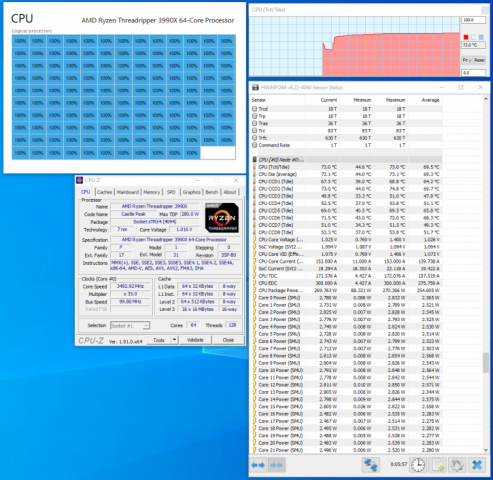Switch to the SPD tab in CPU-Z

click(x=171, y=192)
